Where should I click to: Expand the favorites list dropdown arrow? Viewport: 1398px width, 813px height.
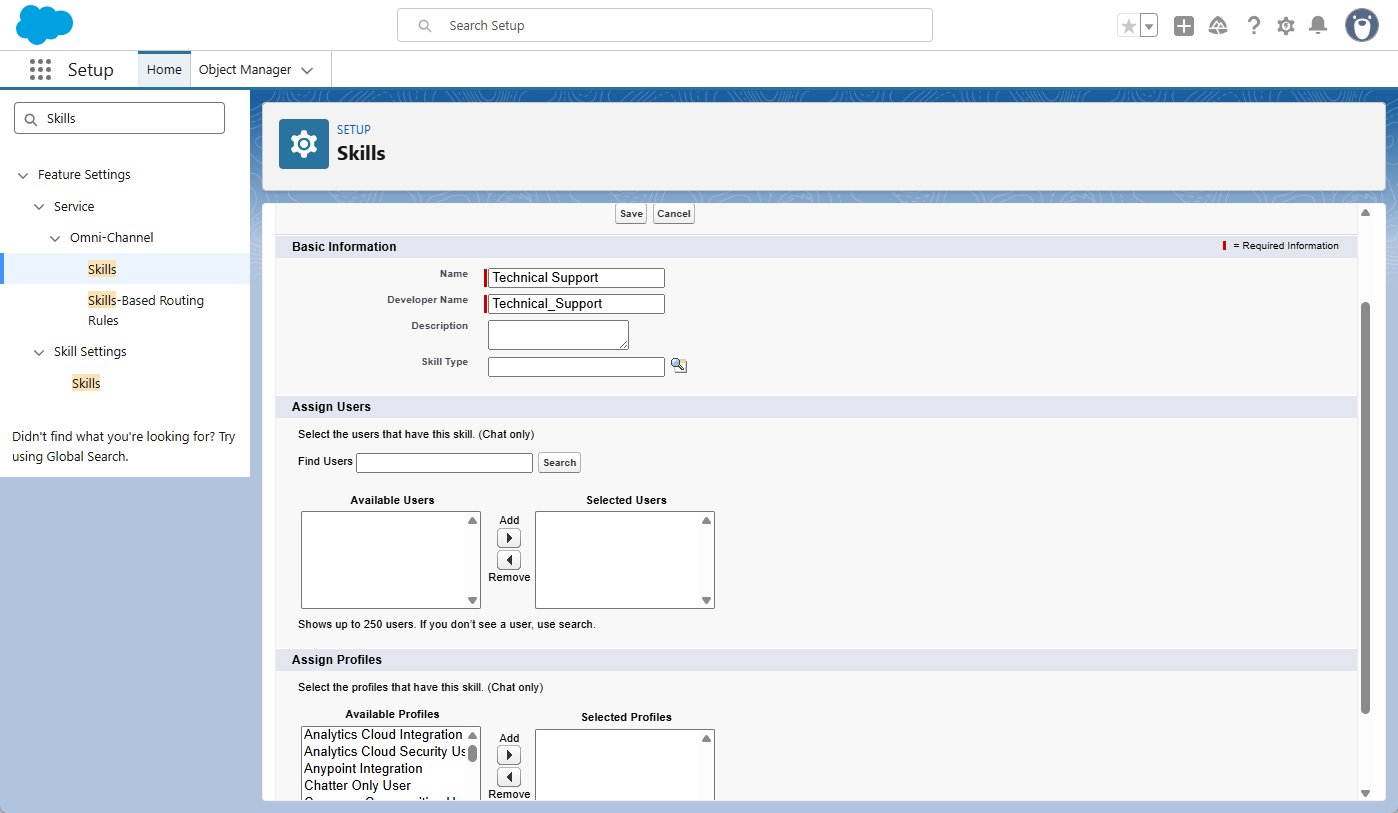click(x=1149, y=26)
